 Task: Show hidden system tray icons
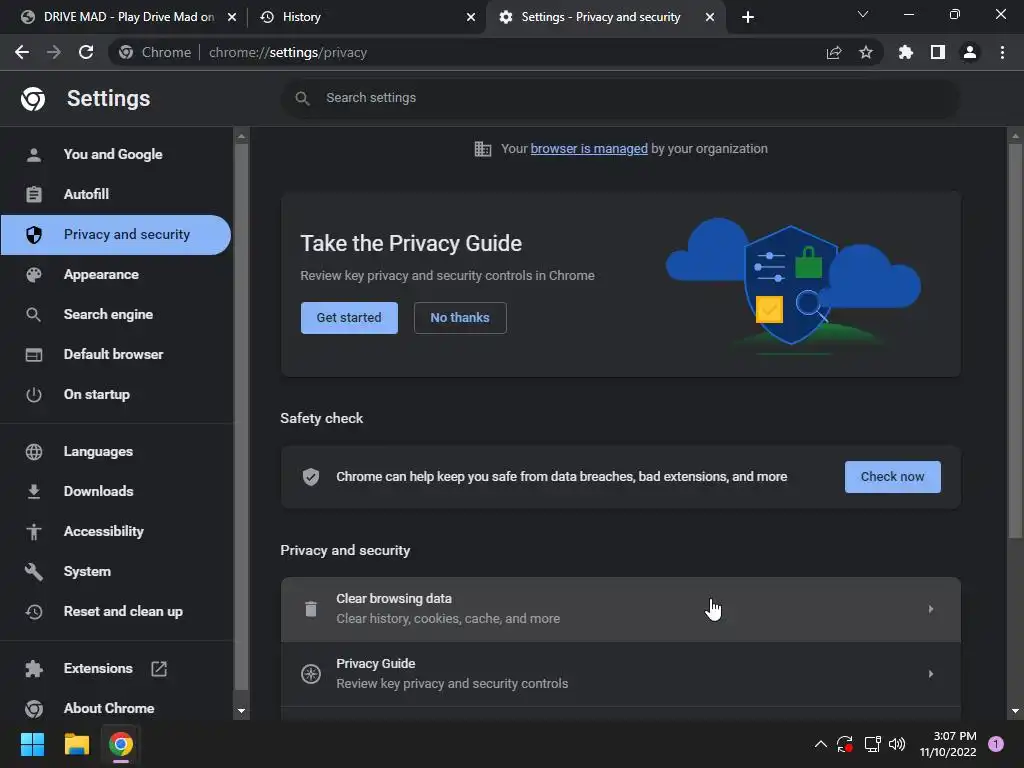tap(821, 744)
